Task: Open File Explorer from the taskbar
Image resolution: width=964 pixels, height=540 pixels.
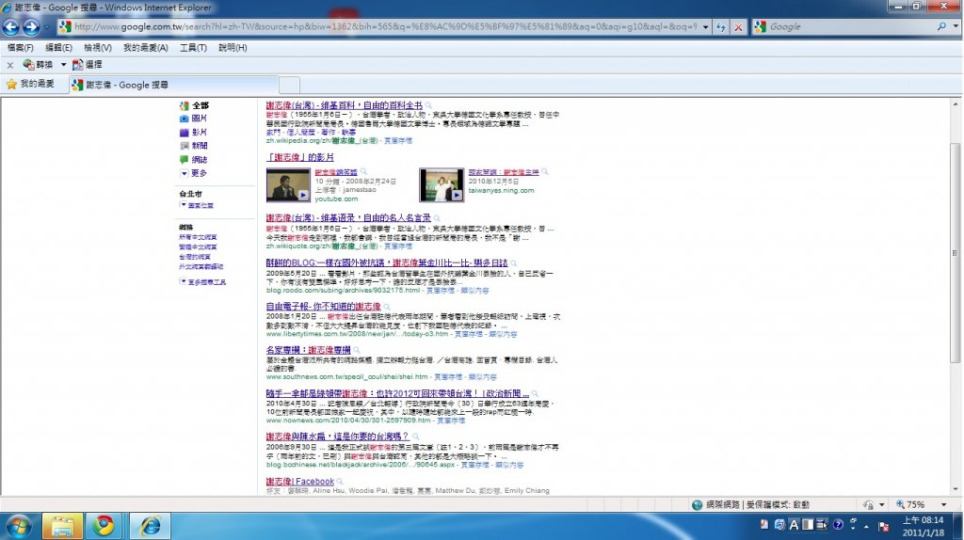Action: (x=62, y=524)
